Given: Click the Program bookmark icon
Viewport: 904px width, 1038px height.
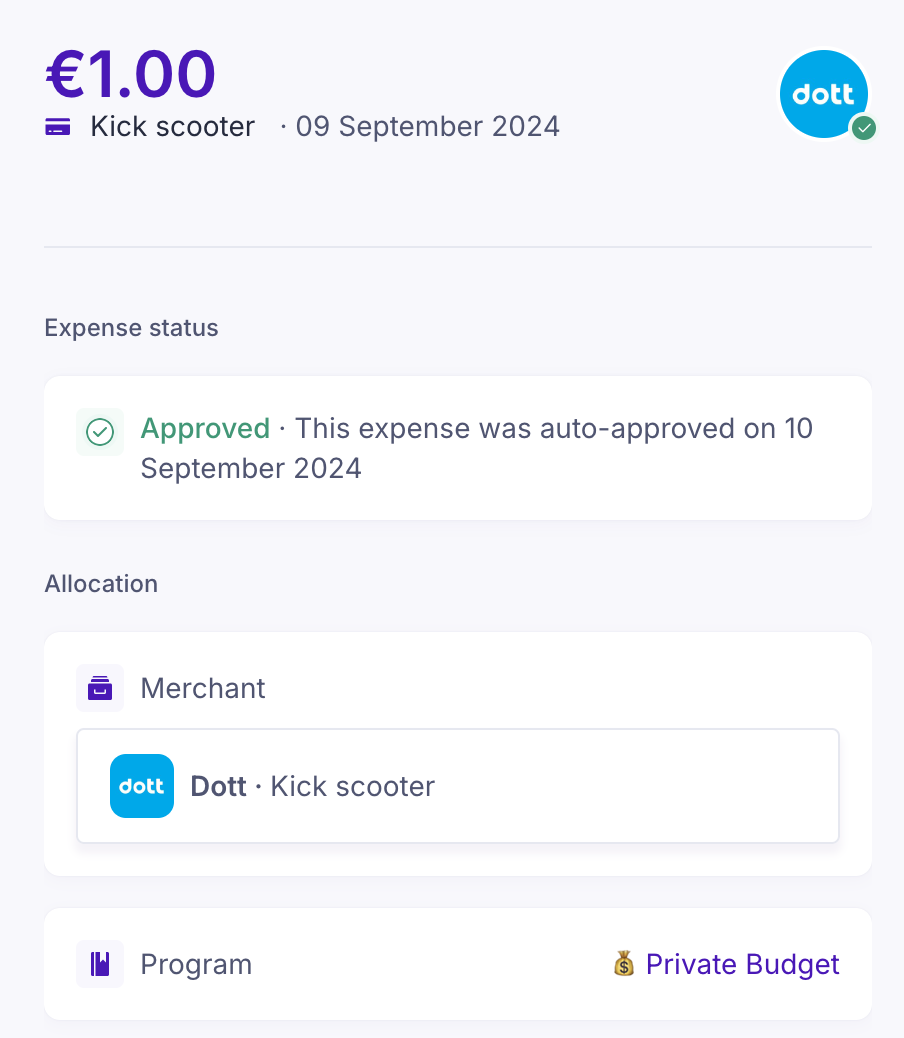Looking at the screenshot, I should [100, 964].
